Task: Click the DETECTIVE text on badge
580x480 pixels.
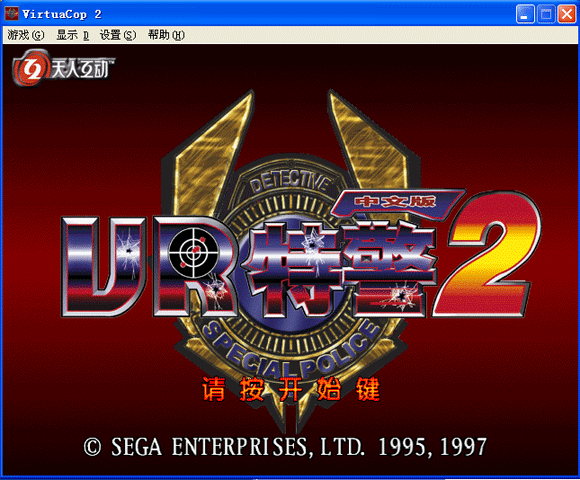Action: click(x=289, y=181)
